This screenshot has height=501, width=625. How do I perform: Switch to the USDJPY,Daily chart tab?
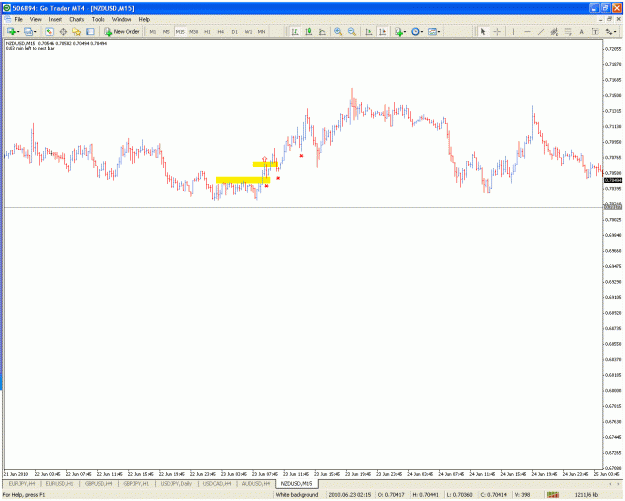[x=176, y=483]
